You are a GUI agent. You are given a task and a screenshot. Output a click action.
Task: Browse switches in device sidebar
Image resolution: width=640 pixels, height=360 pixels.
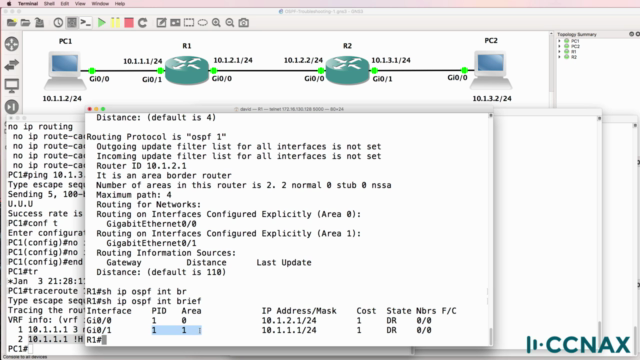point(12,64)
